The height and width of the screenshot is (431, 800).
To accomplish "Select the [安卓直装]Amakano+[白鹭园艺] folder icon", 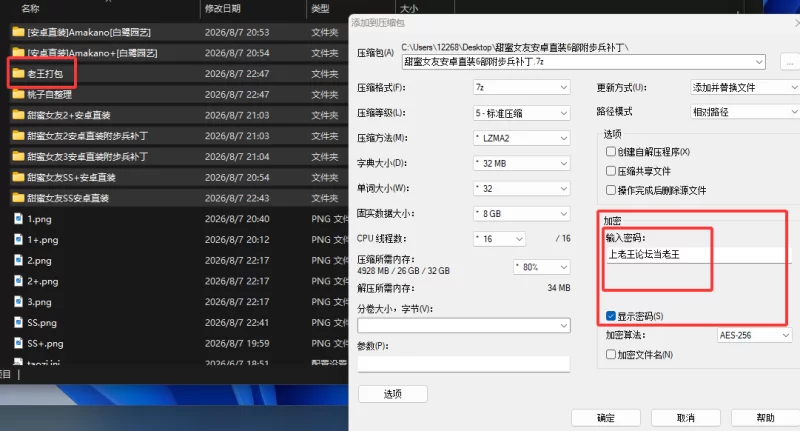I will tap(18, 53).
